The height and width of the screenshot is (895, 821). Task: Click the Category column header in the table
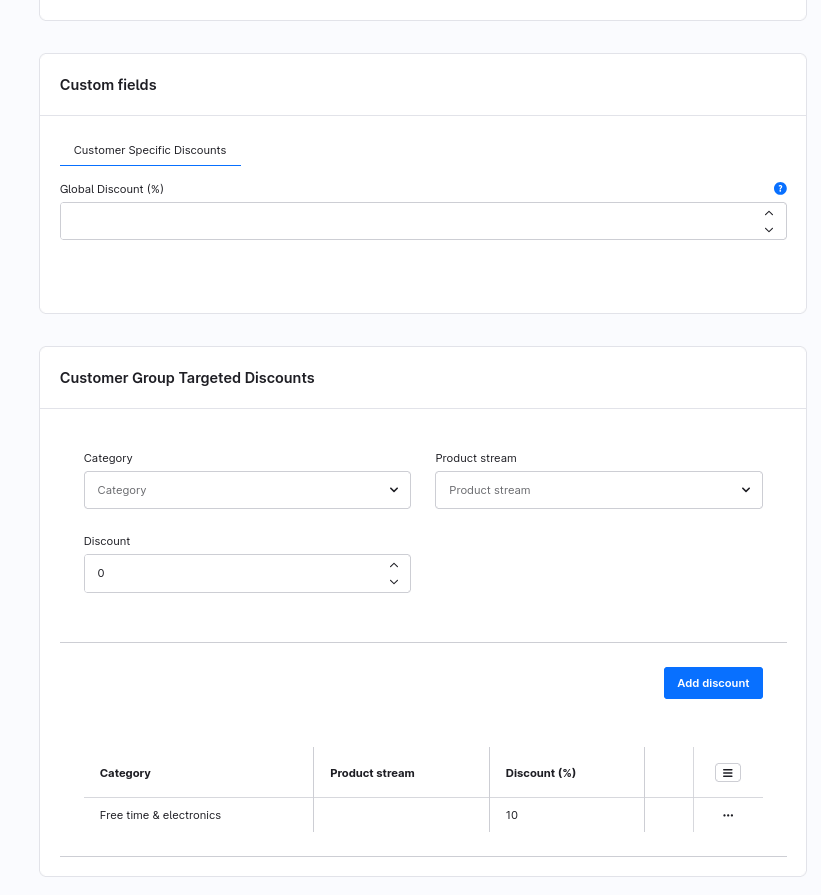pyautogui.click(x=125, y=773)
